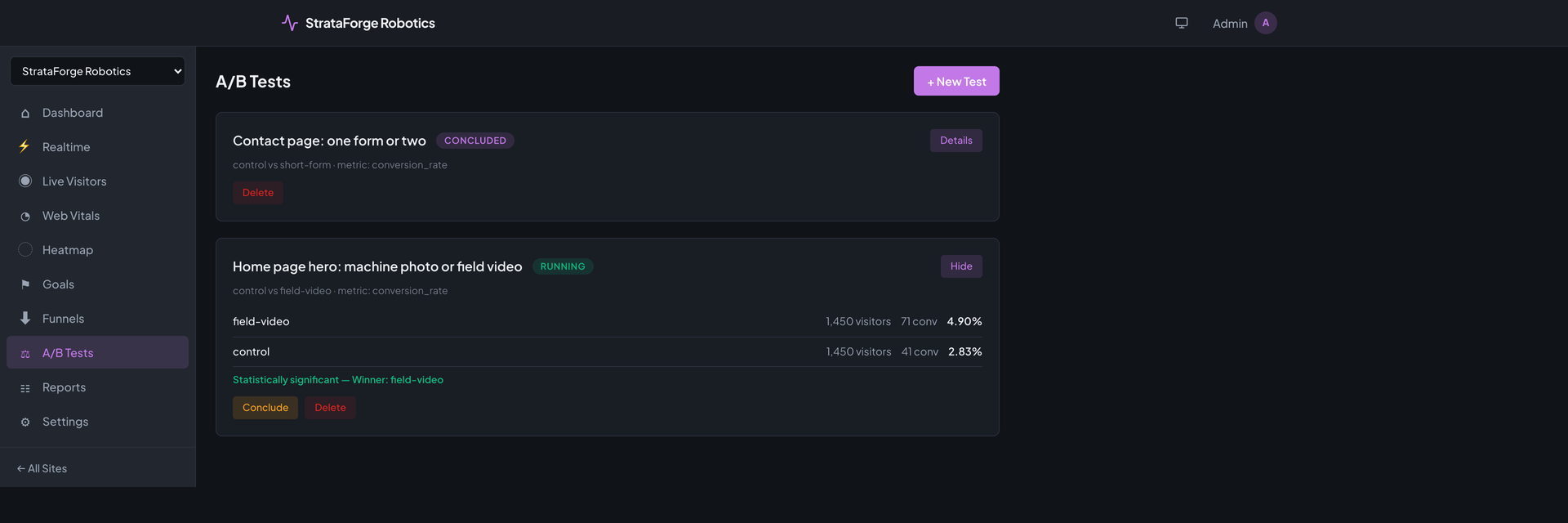Select A/B Tests sidebar item
1568x523 pixels.
pyautogui.click(x=97, y=353)
